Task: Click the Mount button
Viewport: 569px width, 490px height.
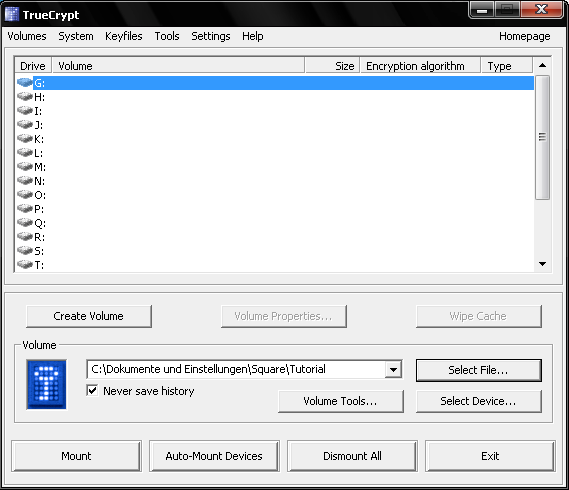Action: coord(76,456)
